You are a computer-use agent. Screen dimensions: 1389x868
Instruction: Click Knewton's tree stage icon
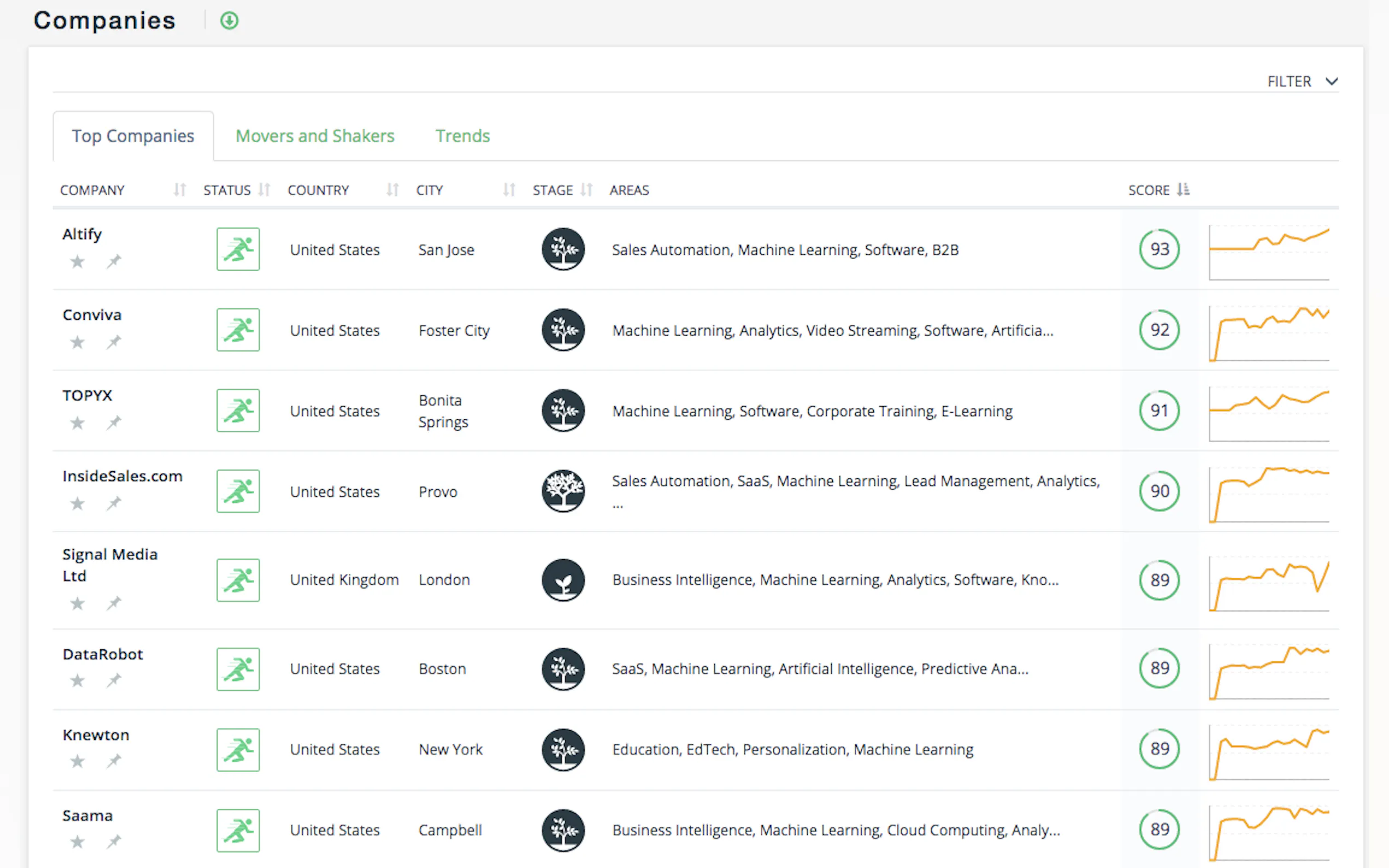tap(563, 750)
